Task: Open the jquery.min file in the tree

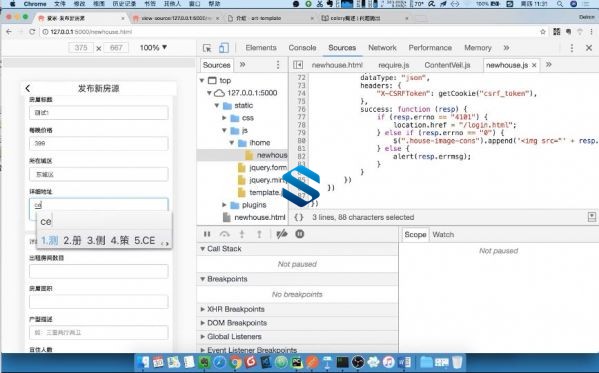Action: pos(262,180)
